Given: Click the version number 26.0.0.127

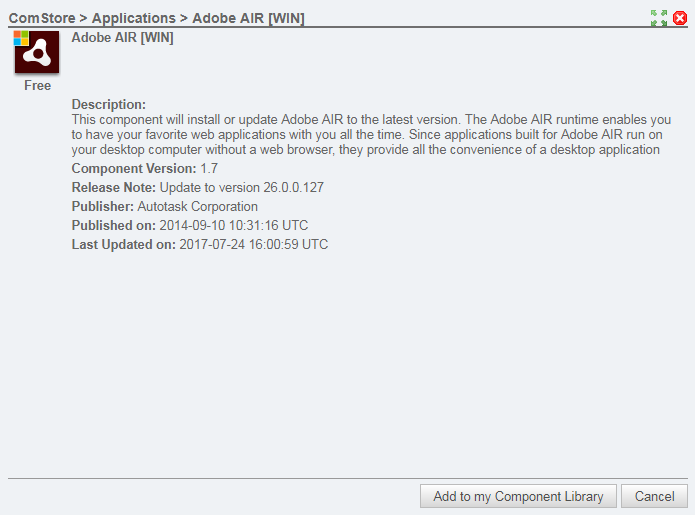Looking at the screenshot, I should (293, 187).
